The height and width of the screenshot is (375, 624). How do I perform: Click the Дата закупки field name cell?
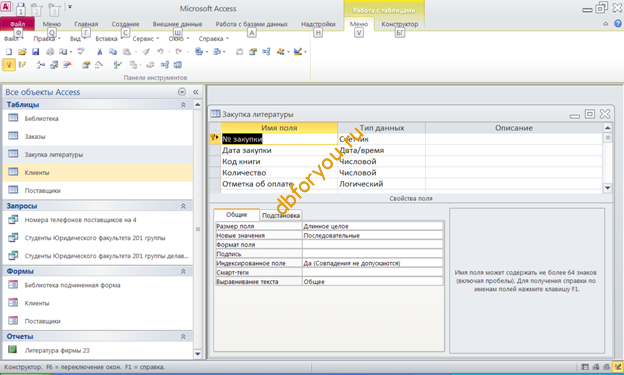point(279,150)
